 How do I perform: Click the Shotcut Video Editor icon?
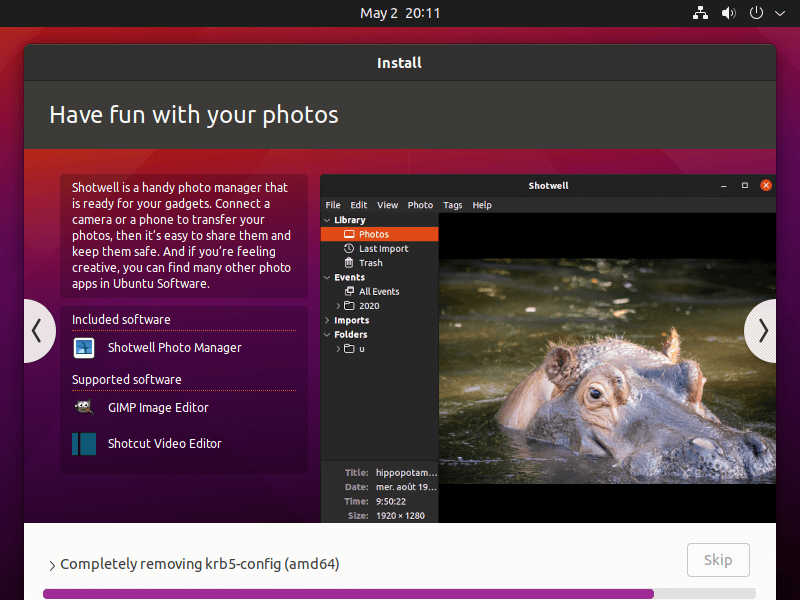[x=84, y=444]
